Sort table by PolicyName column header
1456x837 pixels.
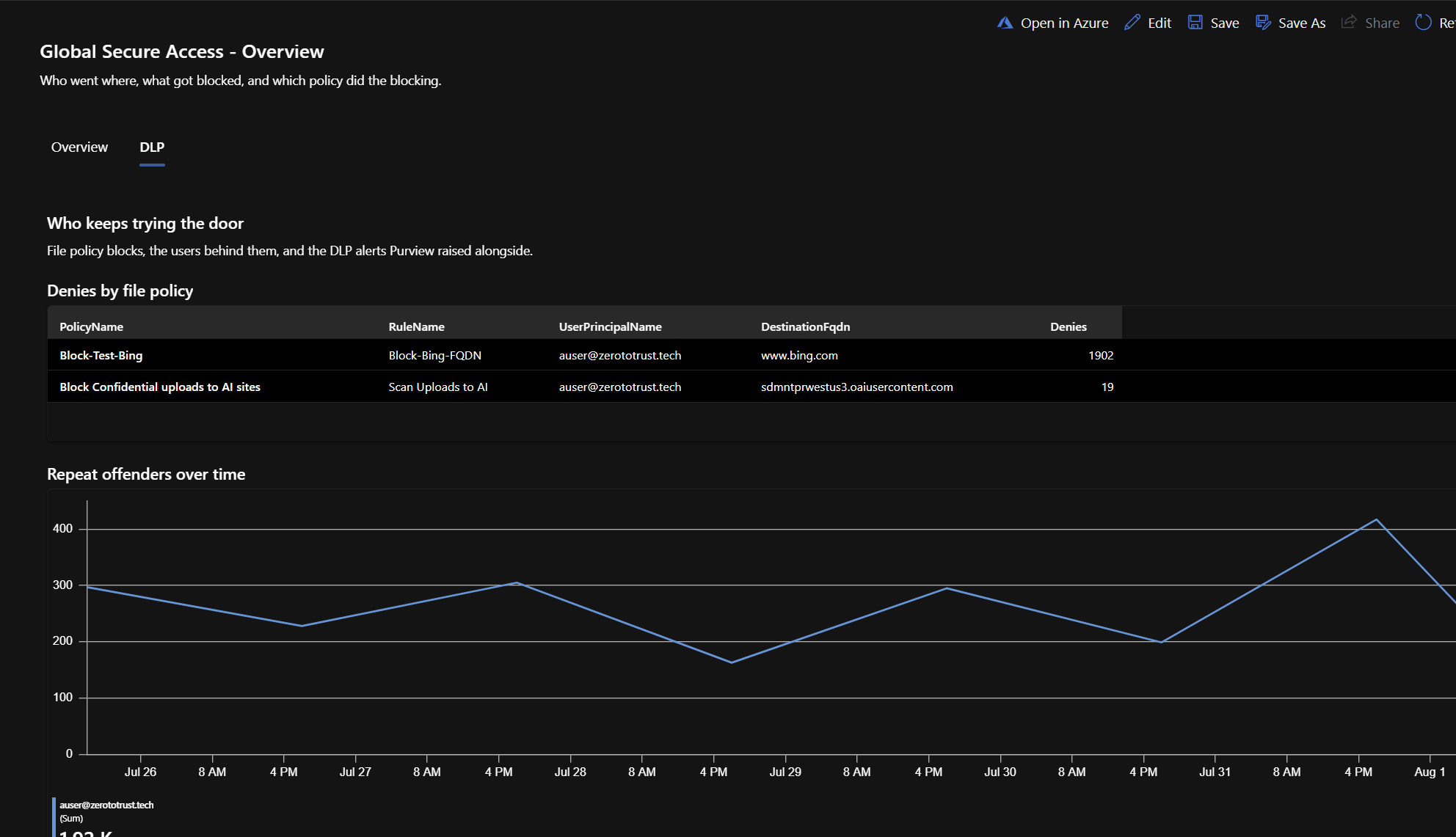tap(91, 326)
